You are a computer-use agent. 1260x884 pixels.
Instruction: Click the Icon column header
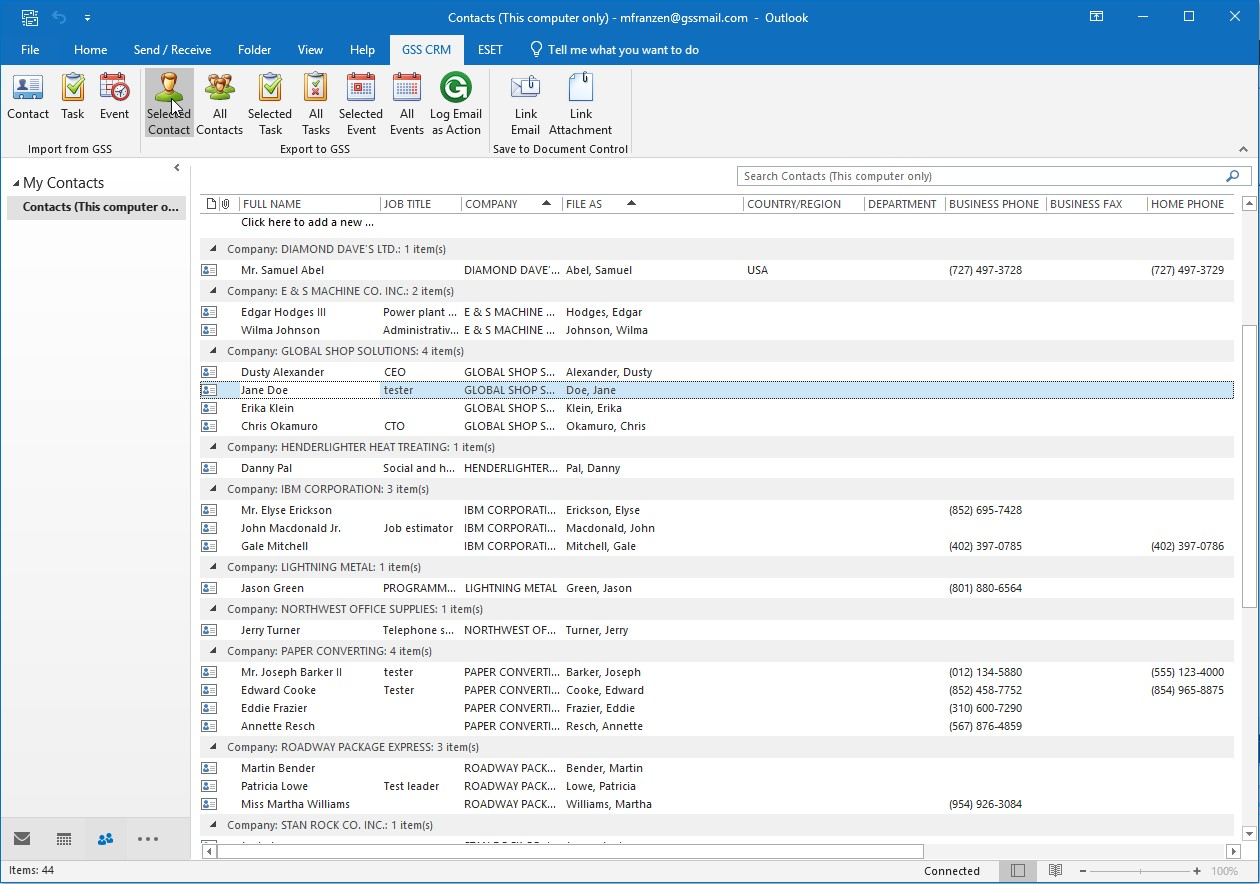pos(211,204)
